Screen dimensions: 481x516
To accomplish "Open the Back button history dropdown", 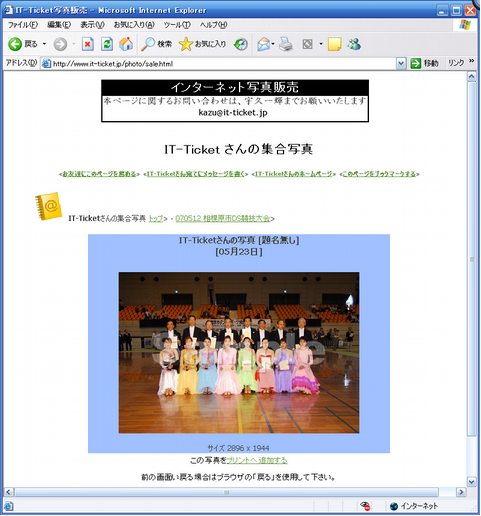I will click(44, 44).
